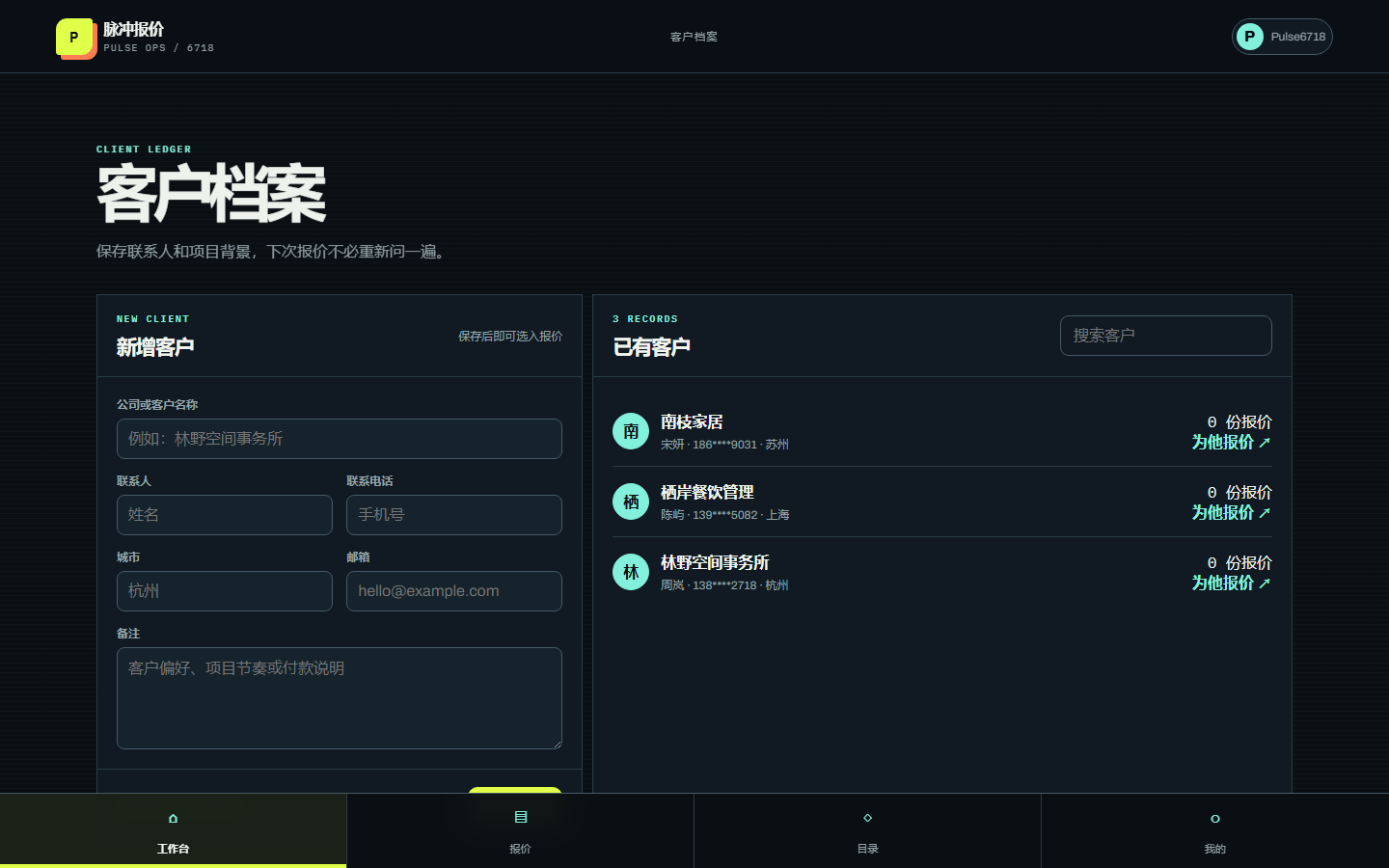Click contact details 周岚 · 138****2718 · 杭州

click(724, 585)
